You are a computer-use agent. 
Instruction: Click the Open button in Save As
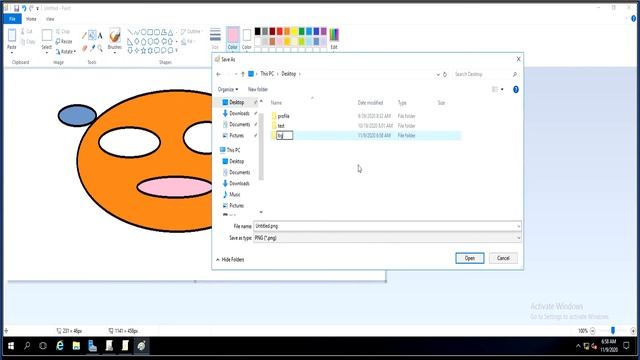click(470, 258)
